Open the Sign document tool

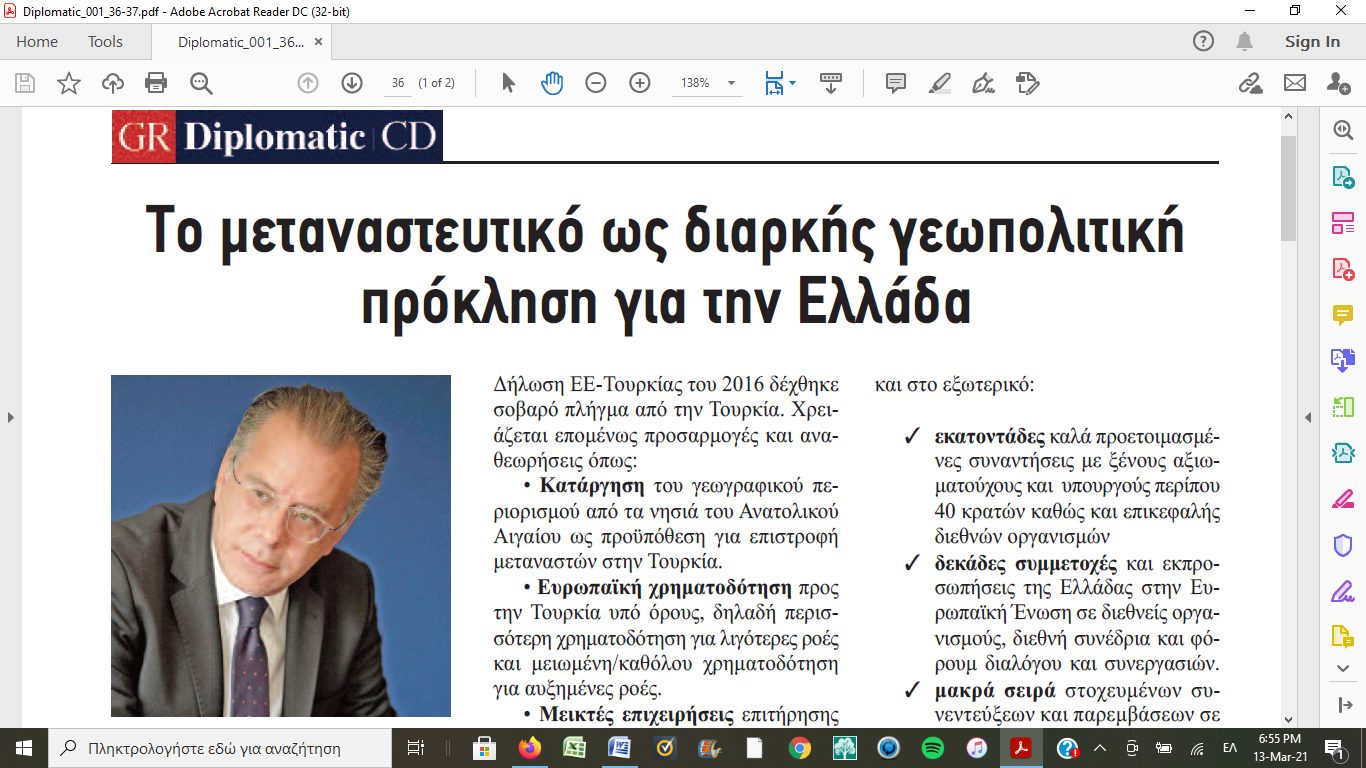point(983,83)
